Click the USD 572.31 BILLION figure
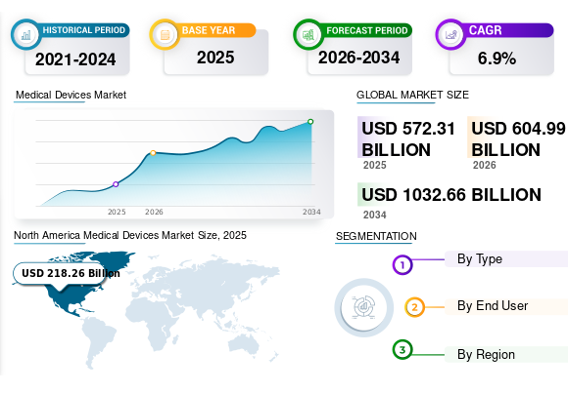Image resolution: width=568 pixels, height=394 pixels. pos(408,139)
